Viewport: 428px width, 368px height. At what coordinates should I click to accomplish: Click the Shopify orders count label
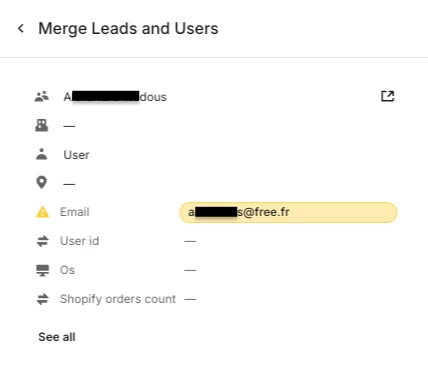click(x=118, y=299)
